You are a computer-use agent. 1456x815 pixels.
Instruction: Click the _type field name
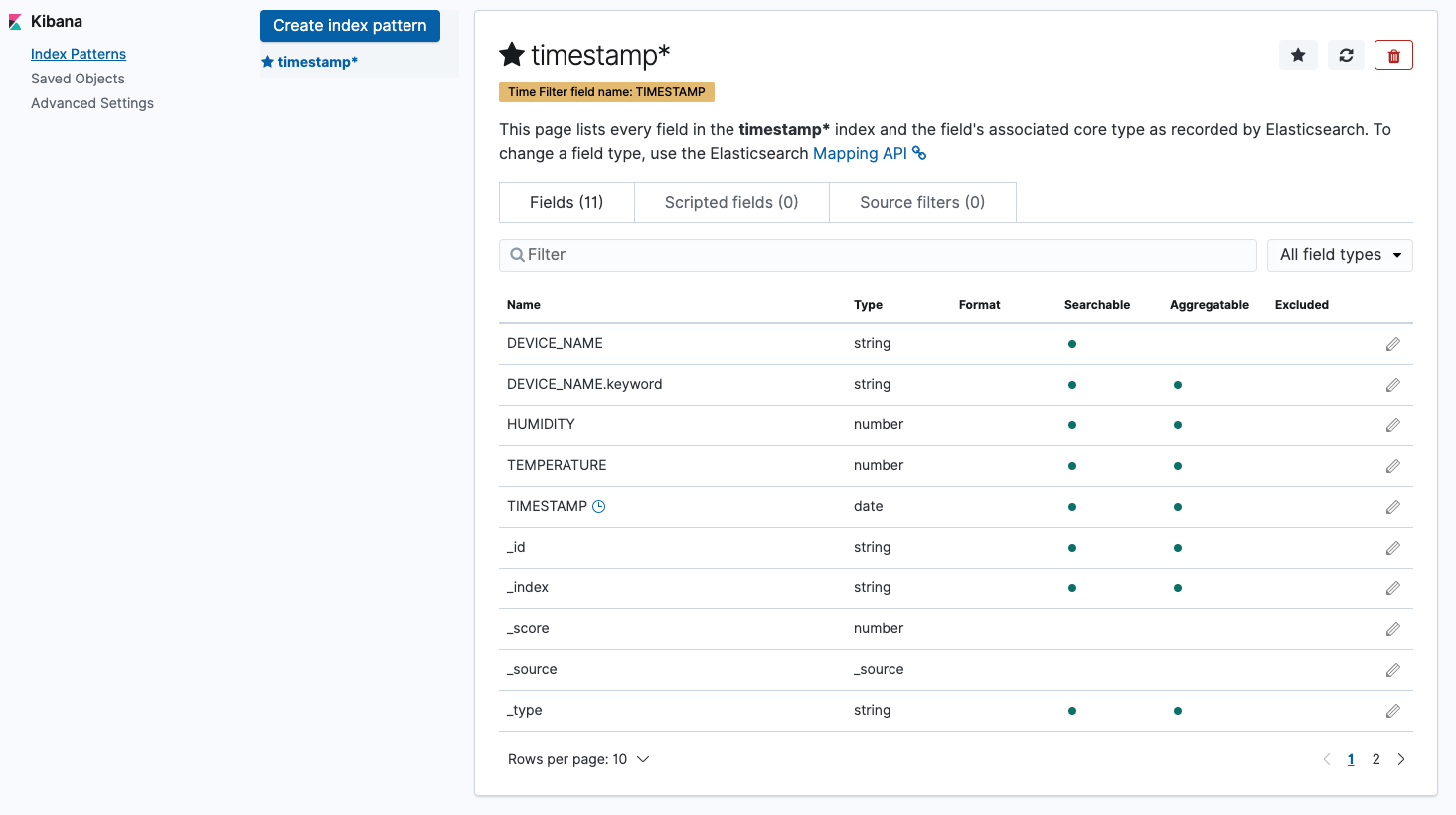[525, 710]
